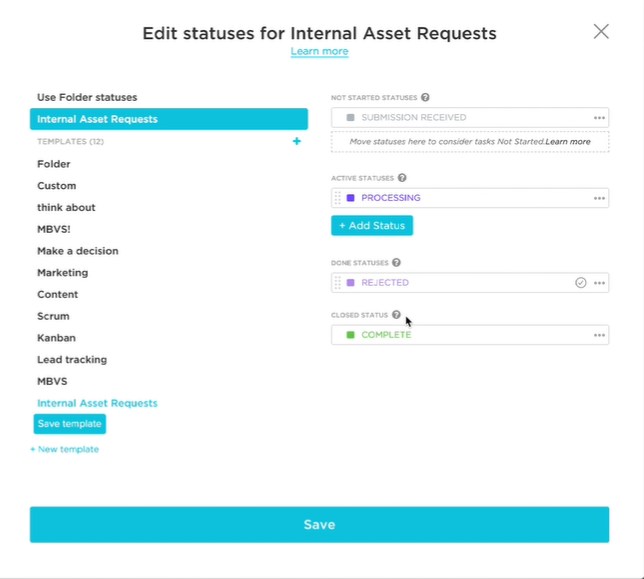
Task: Select the Scrum template
Action: click(53, 316)
